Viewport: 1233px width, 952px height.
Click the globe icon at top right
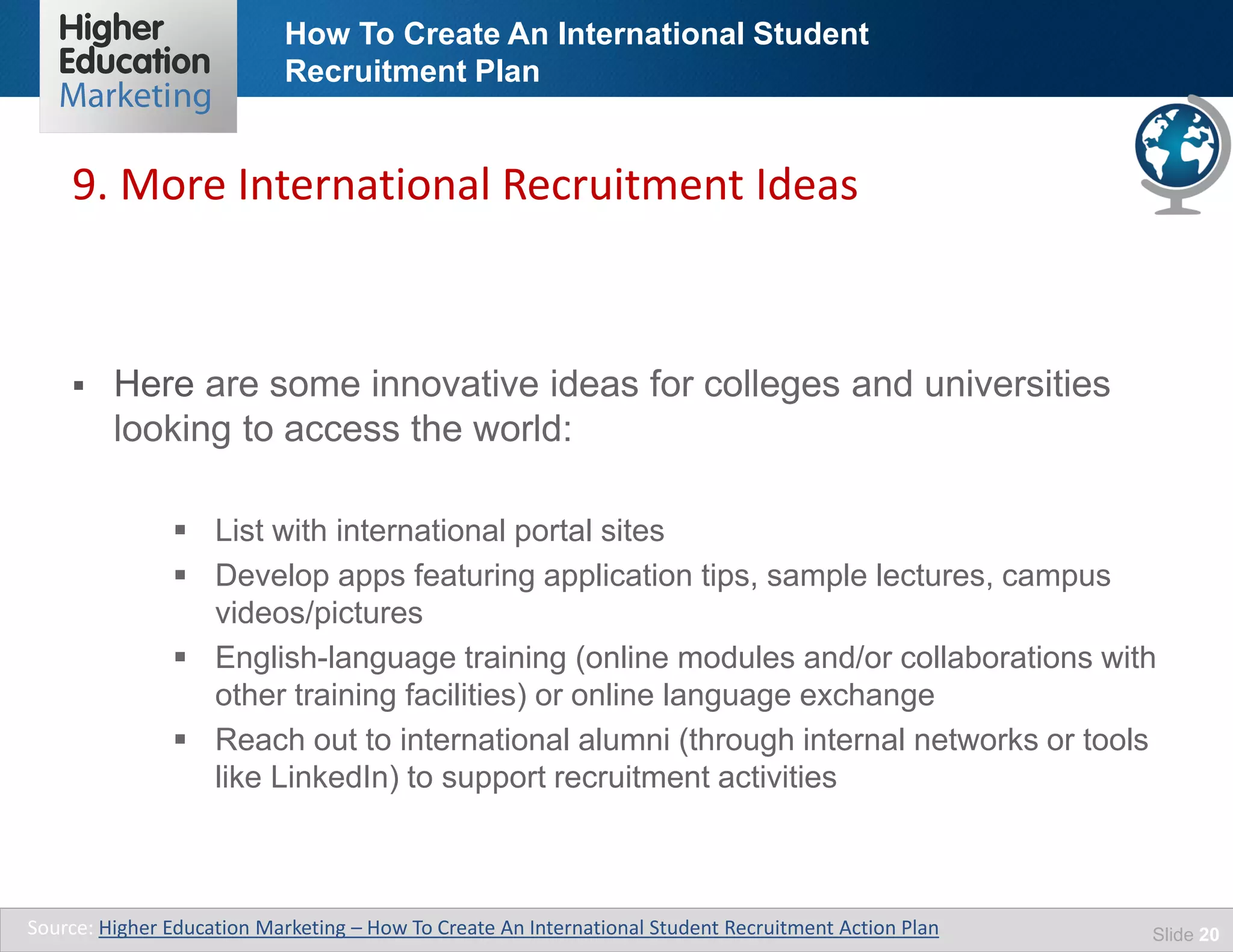(1182, 155)
